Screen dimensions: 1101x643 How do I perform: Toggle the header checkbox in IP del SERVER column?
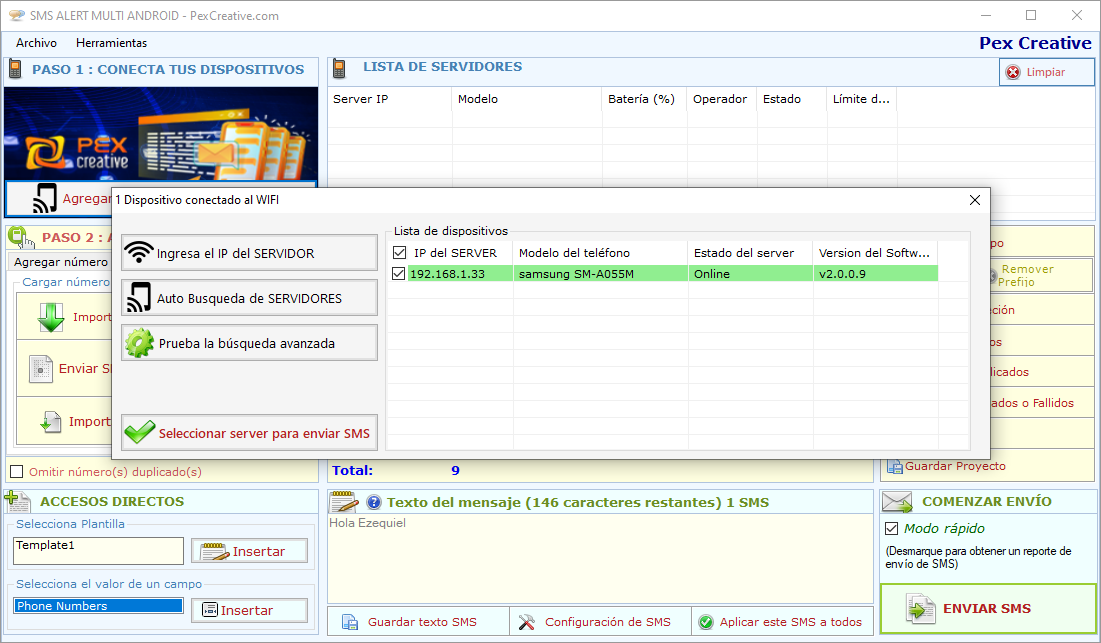(x=400, y=253)
